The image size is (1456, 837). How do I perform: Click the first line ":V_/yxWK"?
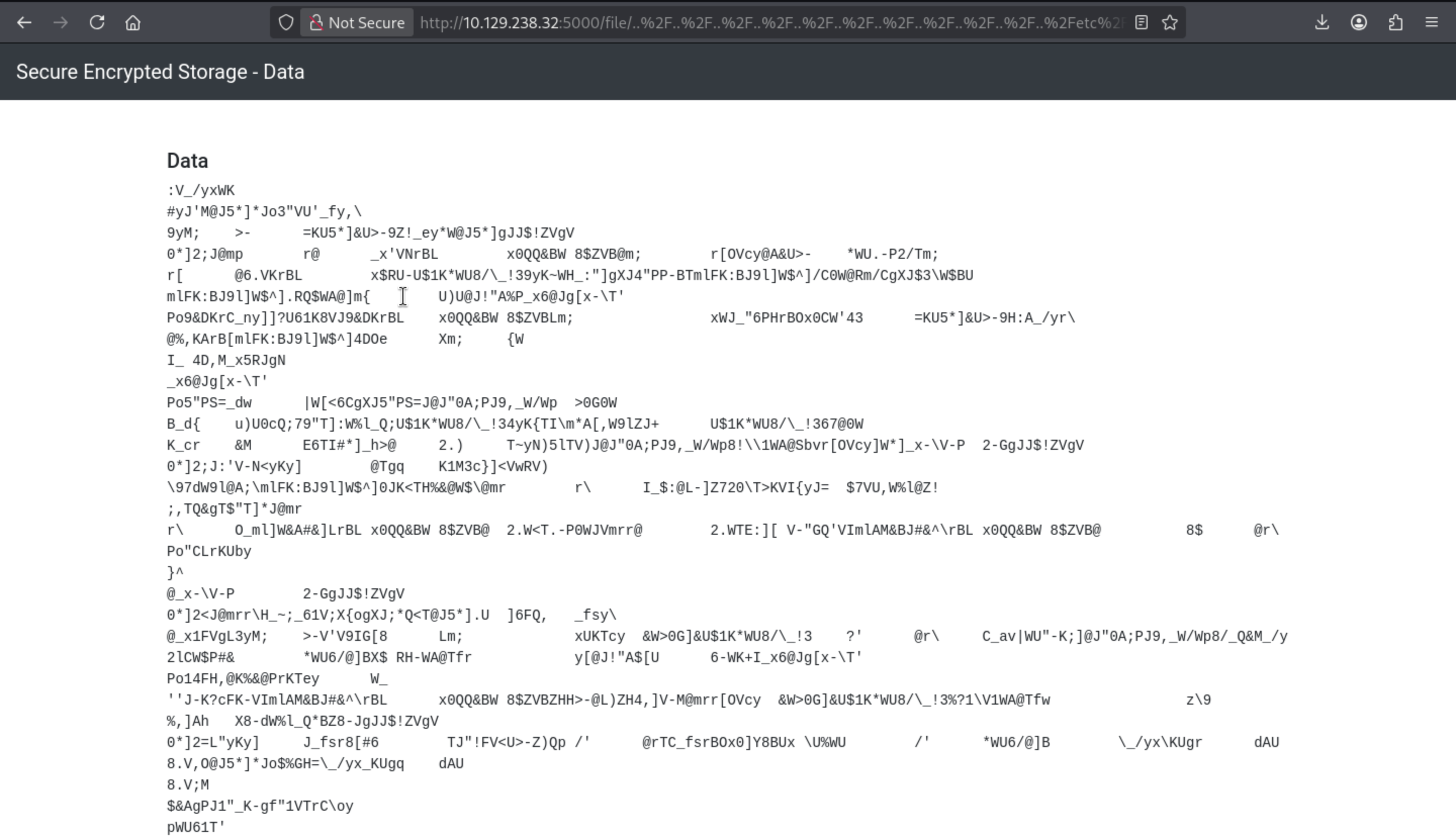point(201,191)
